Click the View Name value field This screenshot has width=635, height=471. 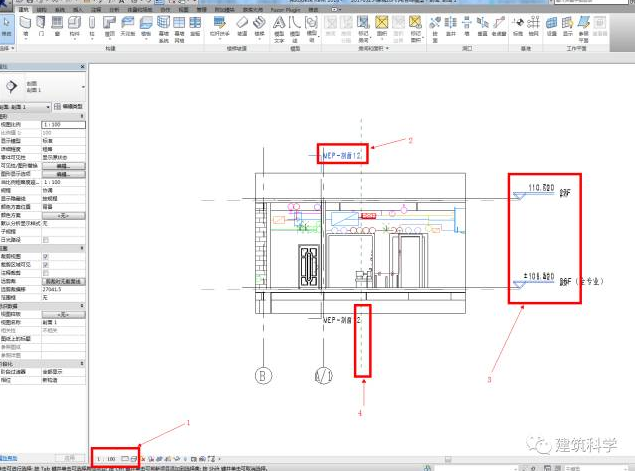(x=64, y=322)
